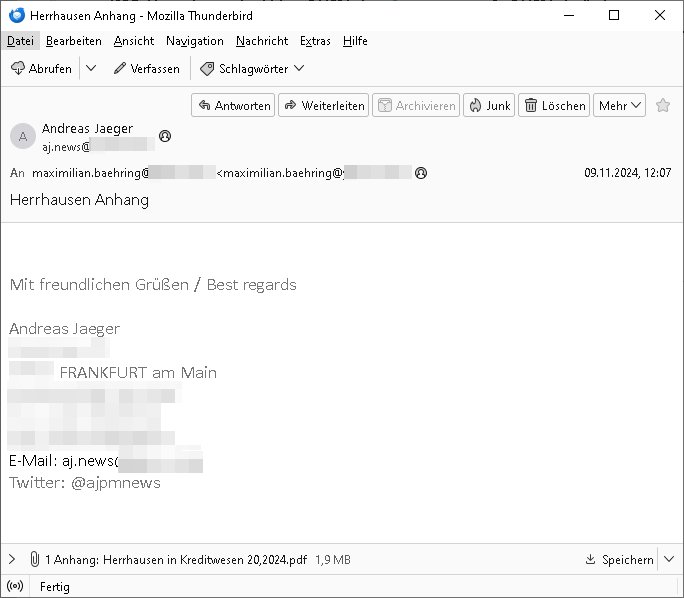Click the sender avatar circle
This screenshot has height=598, width=684.
pos(22,137)
